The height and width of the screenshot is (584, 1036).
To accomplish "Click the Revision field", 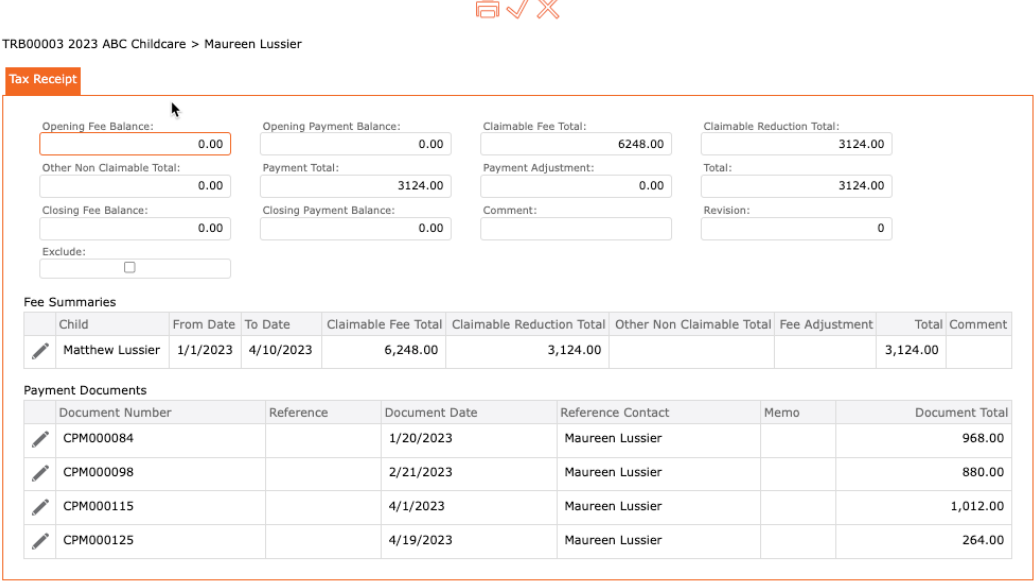I will 796,228.
